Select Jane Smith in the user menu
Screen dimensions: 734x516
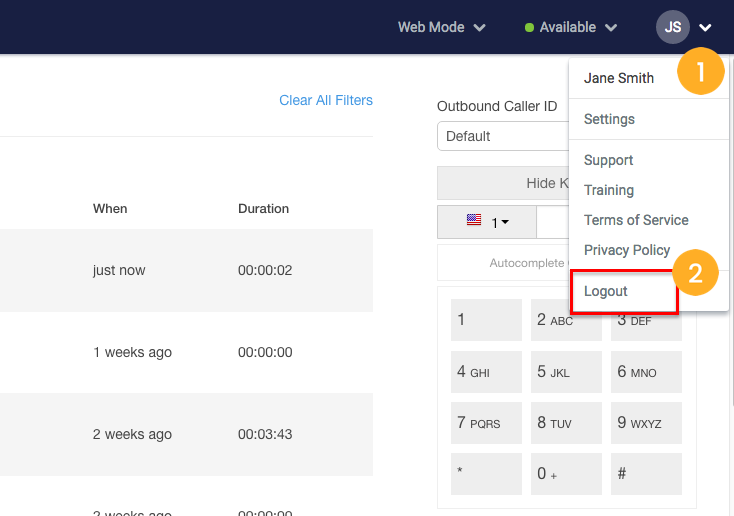[618, 78]
